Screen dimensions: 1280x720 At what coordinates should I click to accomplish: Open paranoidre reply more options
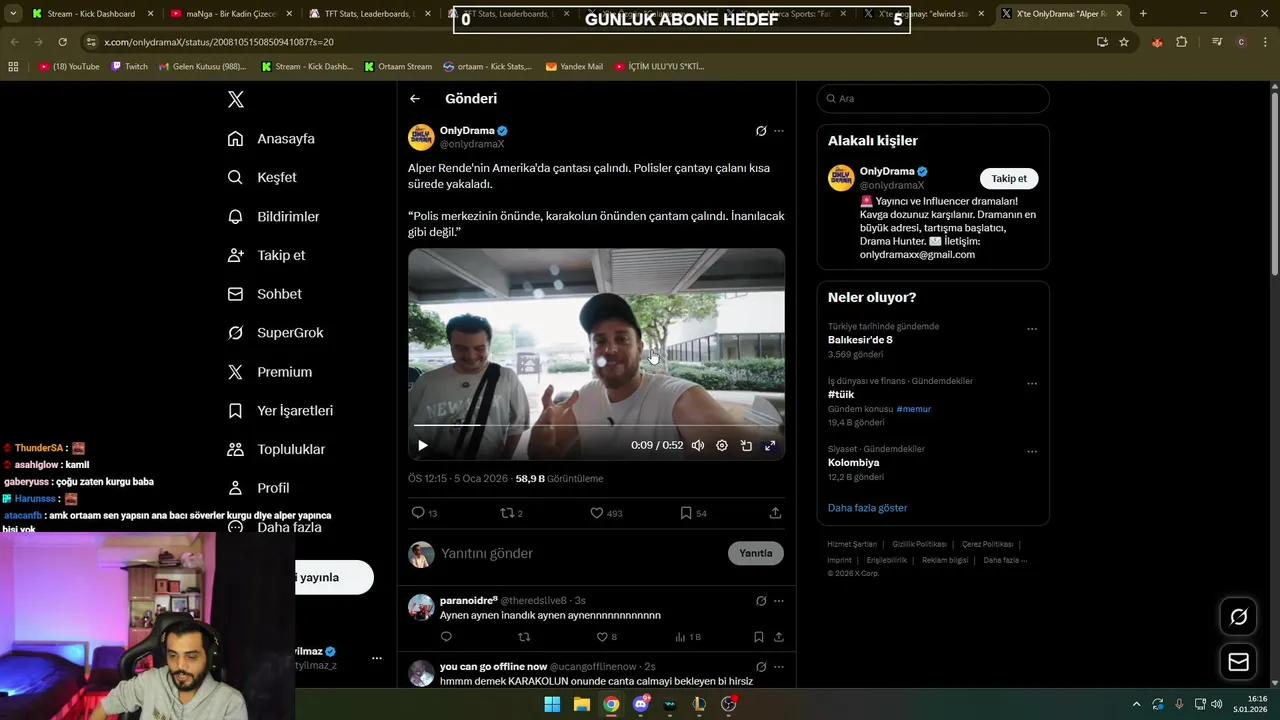coord(779,601)
